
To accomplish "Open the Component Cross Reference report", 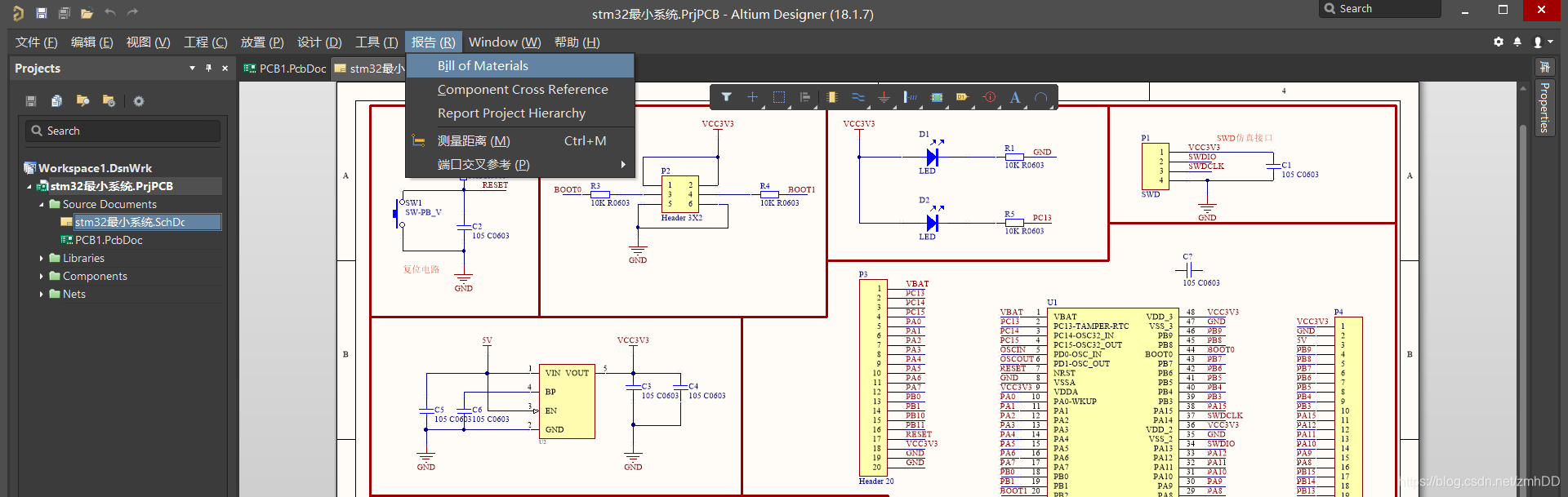I will click(523, 90).
